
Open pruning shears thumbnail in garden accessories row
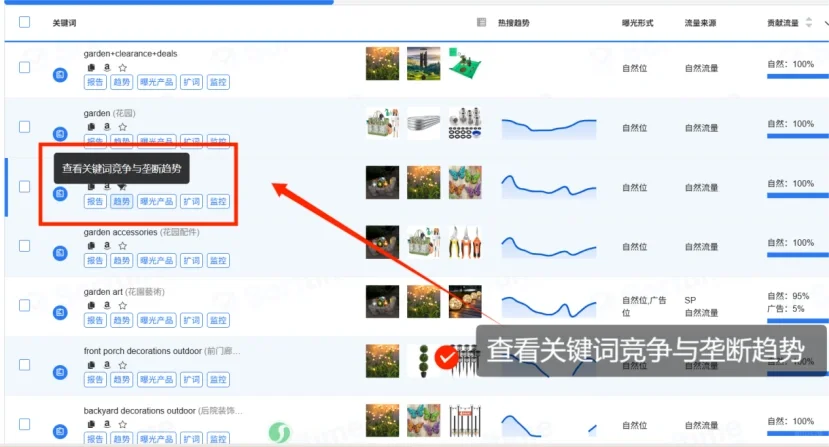pyautogui.click(x=465, y=242)
